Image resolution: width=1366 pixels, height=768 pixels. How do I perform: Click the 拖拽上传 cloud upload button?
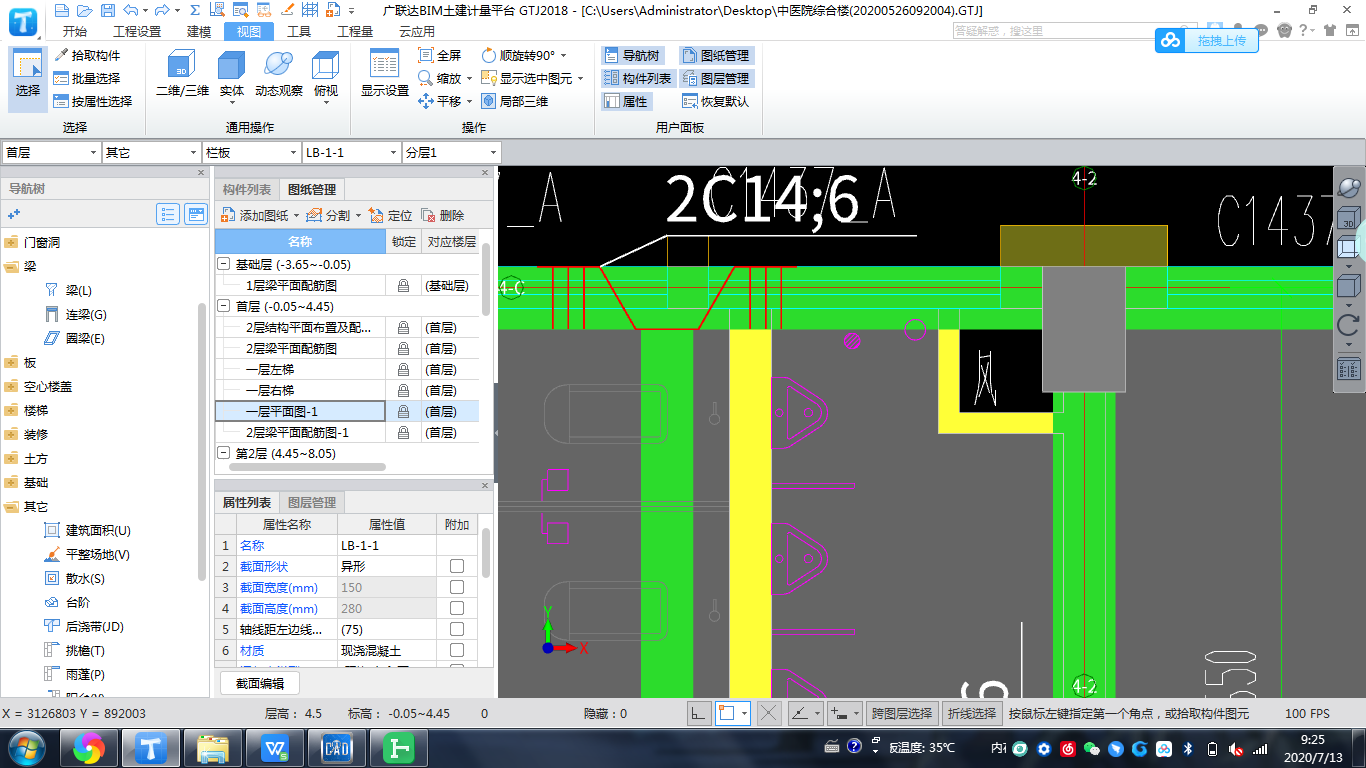coord(1206,40)
